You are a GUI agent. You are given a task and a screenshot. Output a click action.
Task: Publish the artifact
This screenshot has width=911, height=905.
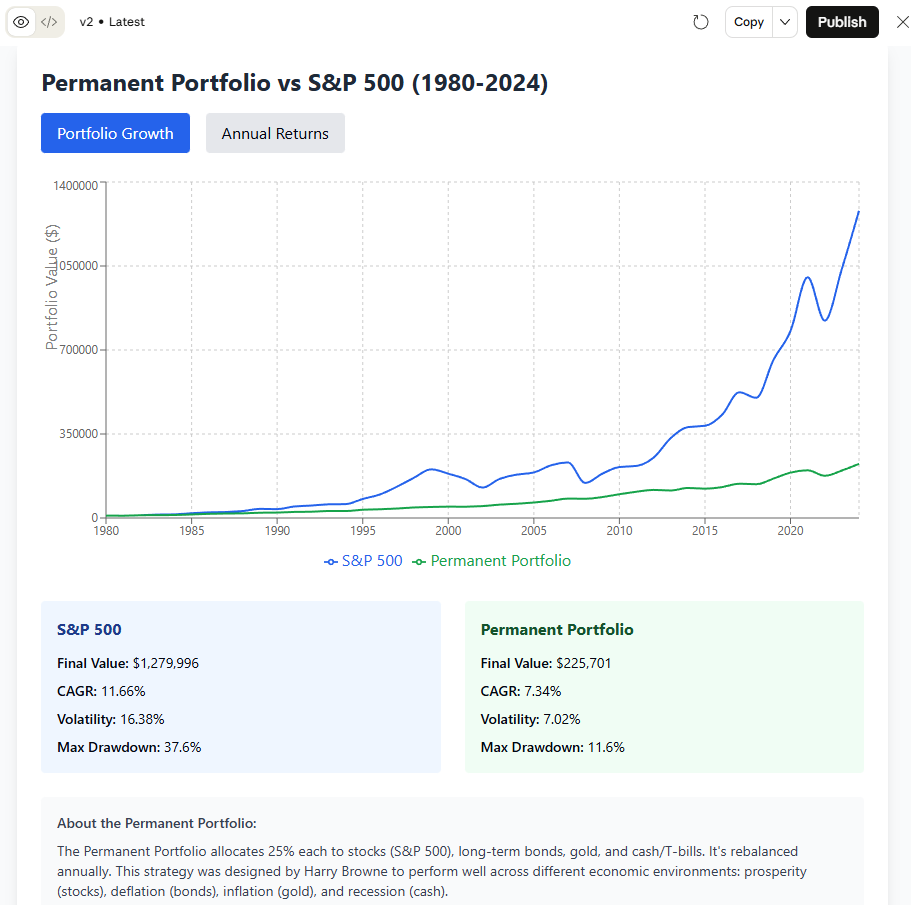click(842, 22)
